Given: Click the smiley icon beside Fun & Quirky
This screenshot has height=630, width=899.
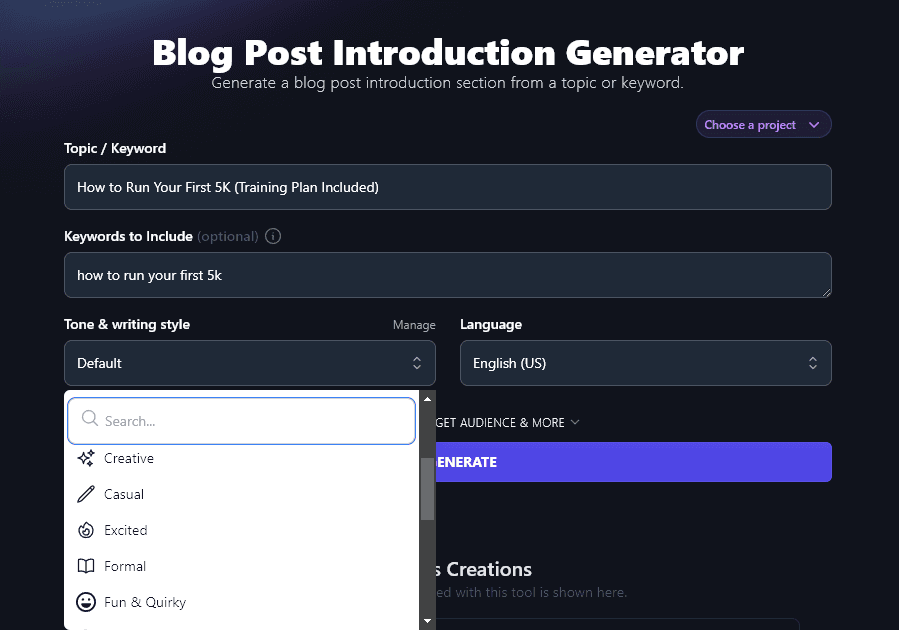Looking at the screenshot, I should point(86,602).
